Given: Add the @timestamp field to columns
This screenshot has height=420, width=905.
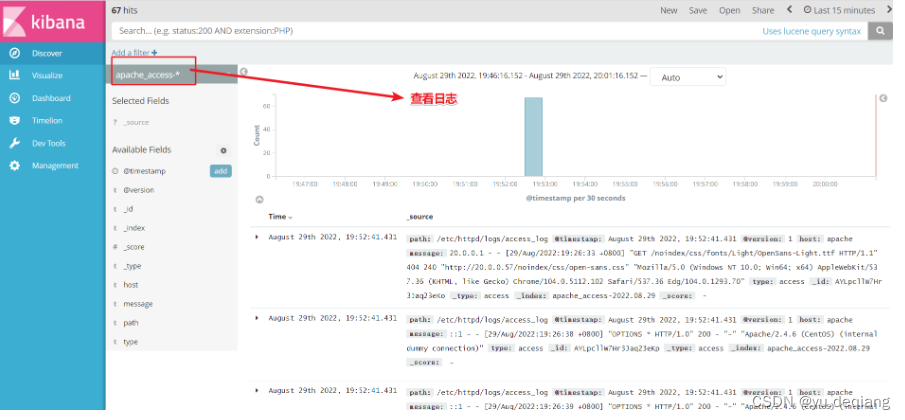Looking at the screenshot, I should [220, 171].
